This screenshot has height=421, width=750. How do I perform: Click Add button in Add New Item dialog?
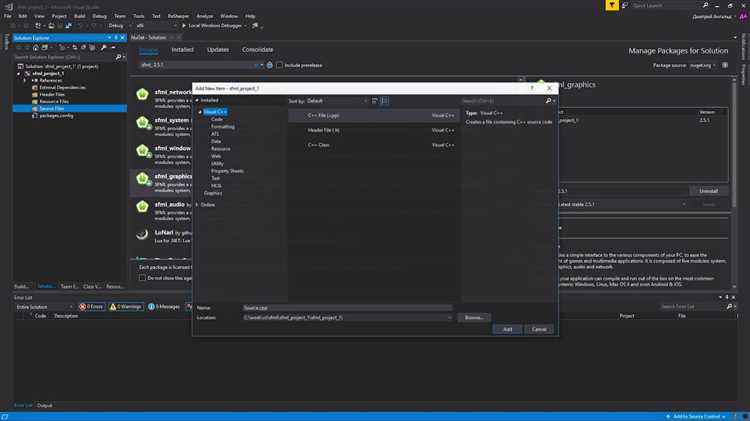(507, 329)
